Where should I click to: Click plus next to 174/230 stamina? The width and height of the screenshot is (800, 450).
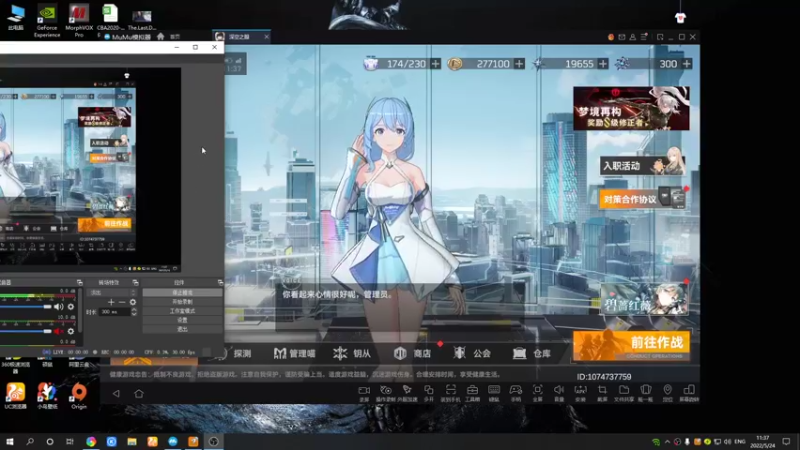[435, 64]
